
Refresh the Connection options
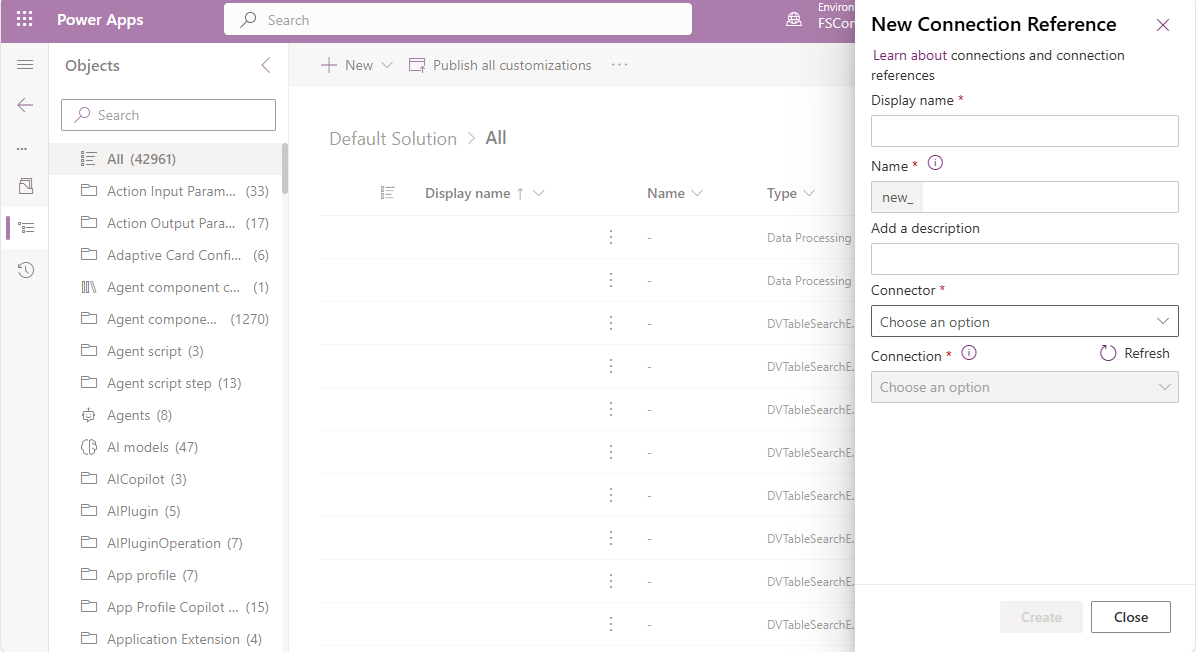pyautogui.click(x=1135, y=353)
